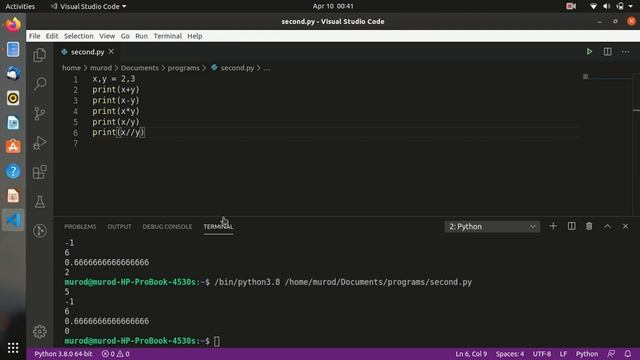The height and width of the screenshot is (360, 640).
Task: Select the second.py editor tab
Action: pos(87,52)
